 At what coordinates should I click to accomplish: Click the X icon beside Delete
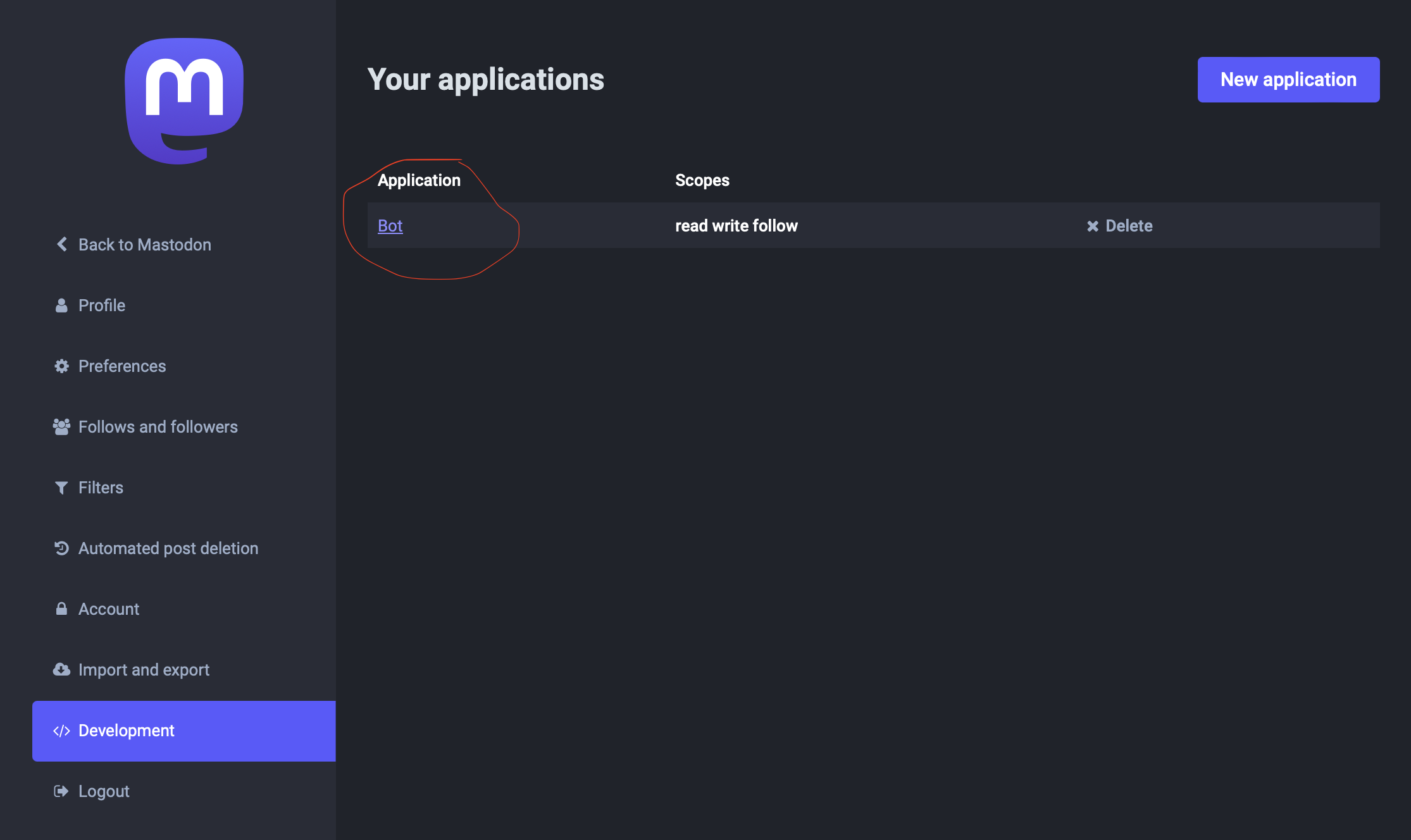pyautogui.click(x=1093, y=226)
